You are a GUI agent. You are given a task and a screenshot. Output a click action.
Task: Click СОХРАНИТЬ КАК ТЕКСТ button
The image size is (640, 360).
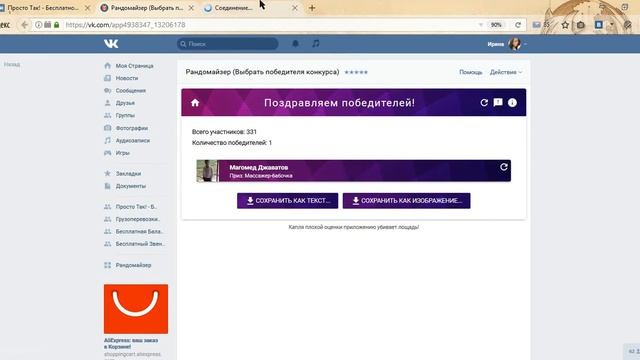tap(287, 201)
